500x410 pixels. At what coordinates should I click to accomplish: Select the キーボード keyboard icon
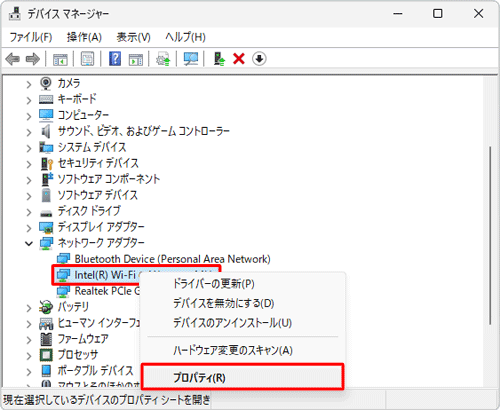tap(46, 99)
